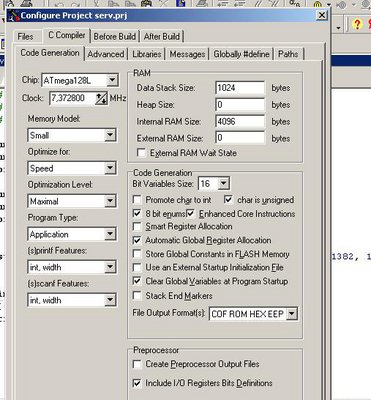Viewport: 371px width, 400px height.
Task: Select the Libraries sub-tab
Action: click(147, 54)
